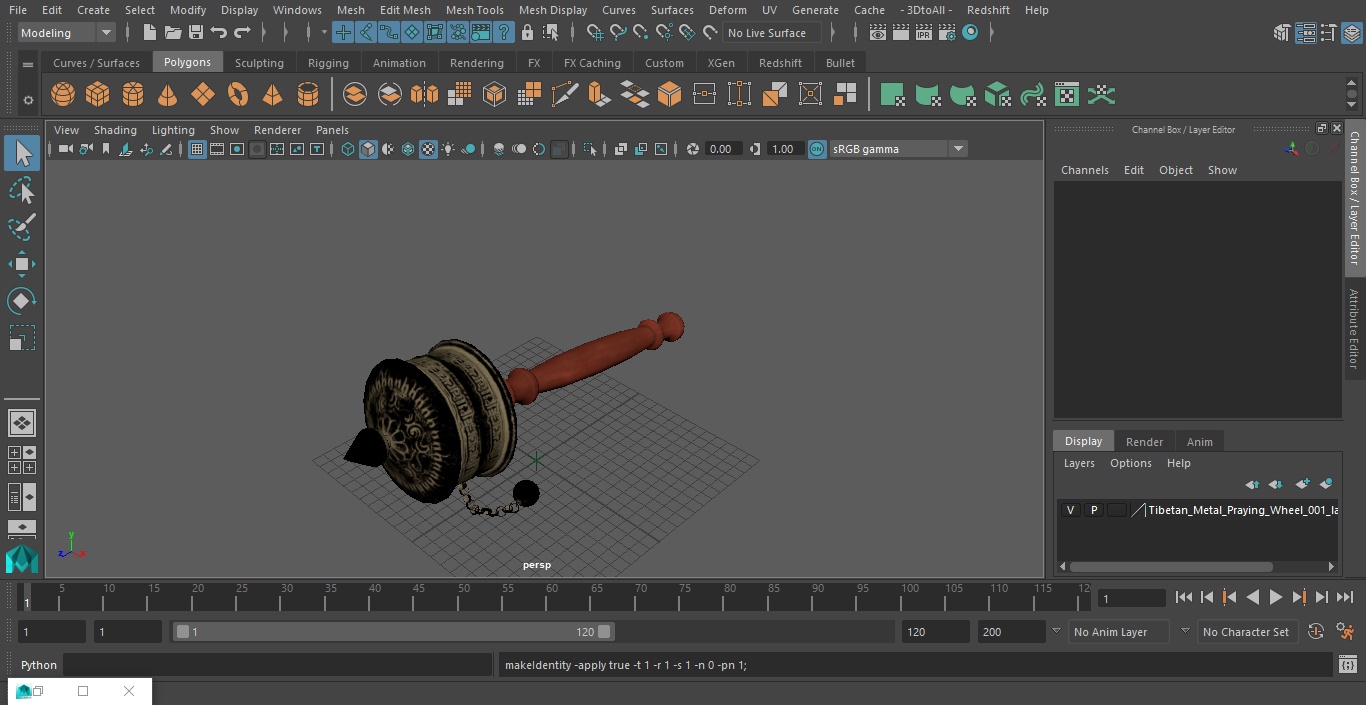This screenshot has width=1366, height=705.
Task: Select the Paint Selection tool
Action: pos(22,227)
